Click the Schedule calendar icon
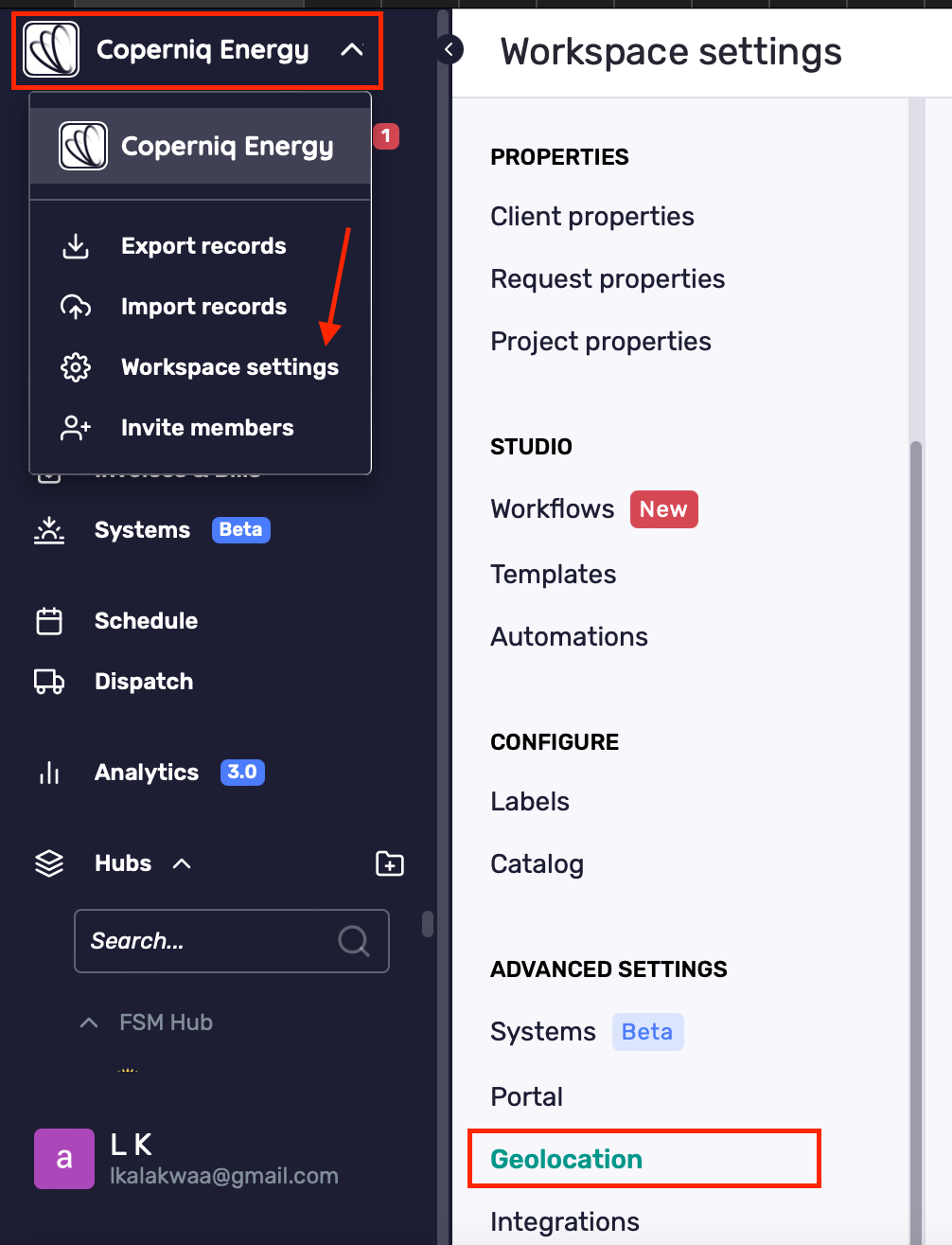Image resolution: width=952 pixels, height=1245 pixels. [x=49, y=621]
